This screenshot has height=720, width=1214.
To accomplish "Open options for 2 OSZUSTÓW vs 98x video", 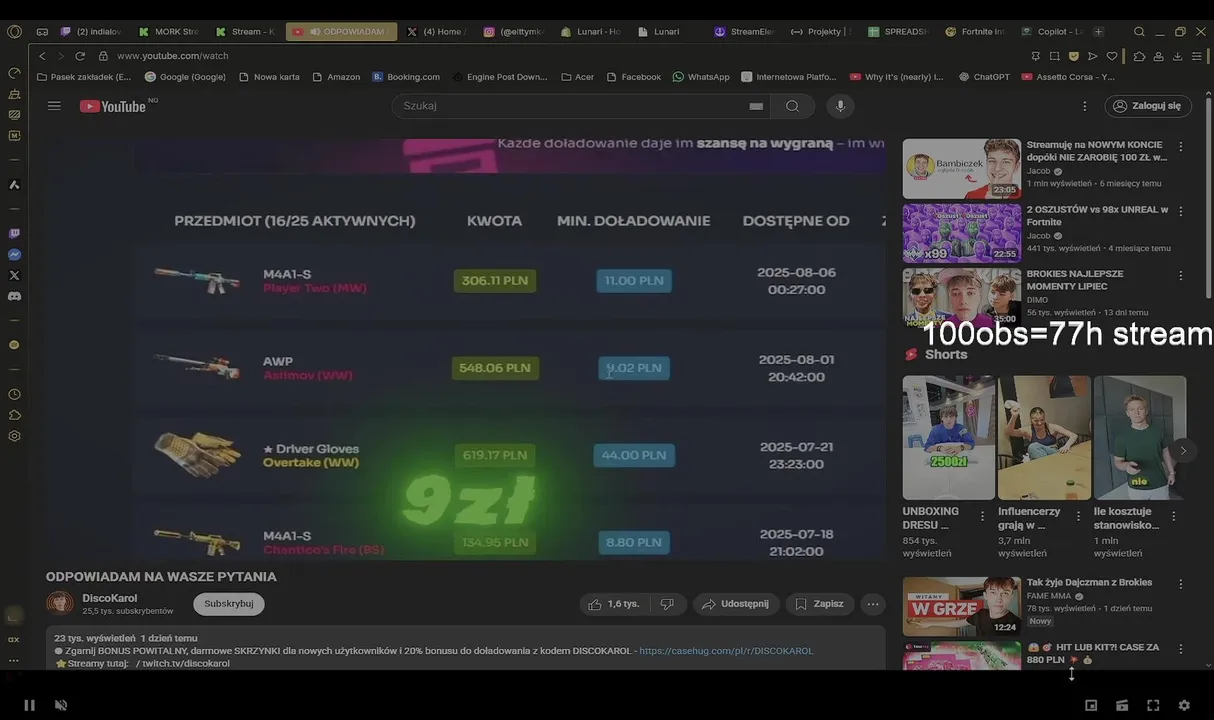I will point(1180,211).
